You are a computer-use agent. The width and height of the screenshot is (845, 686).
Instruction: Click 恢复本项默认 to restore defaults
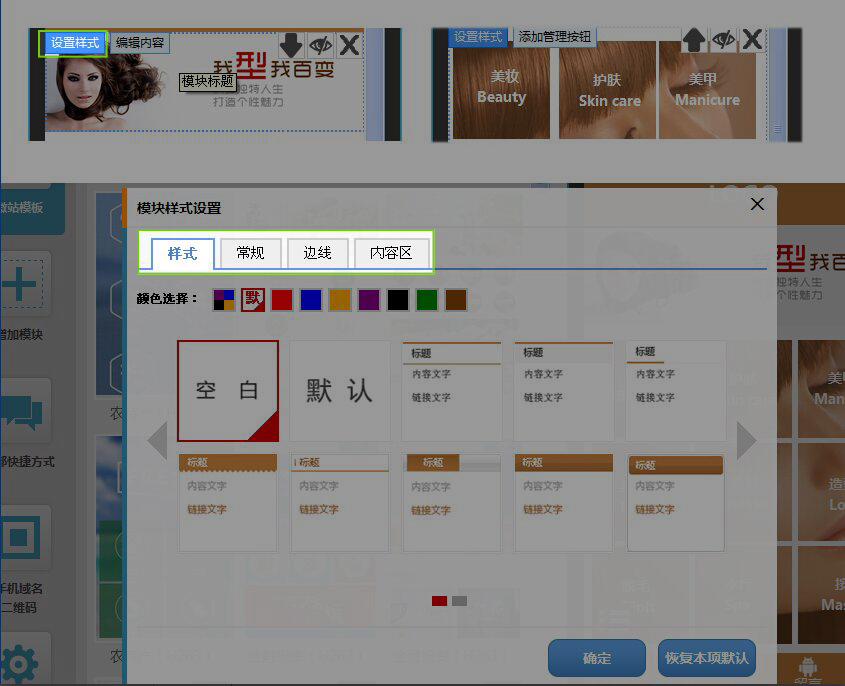click(x=706, y=658)
